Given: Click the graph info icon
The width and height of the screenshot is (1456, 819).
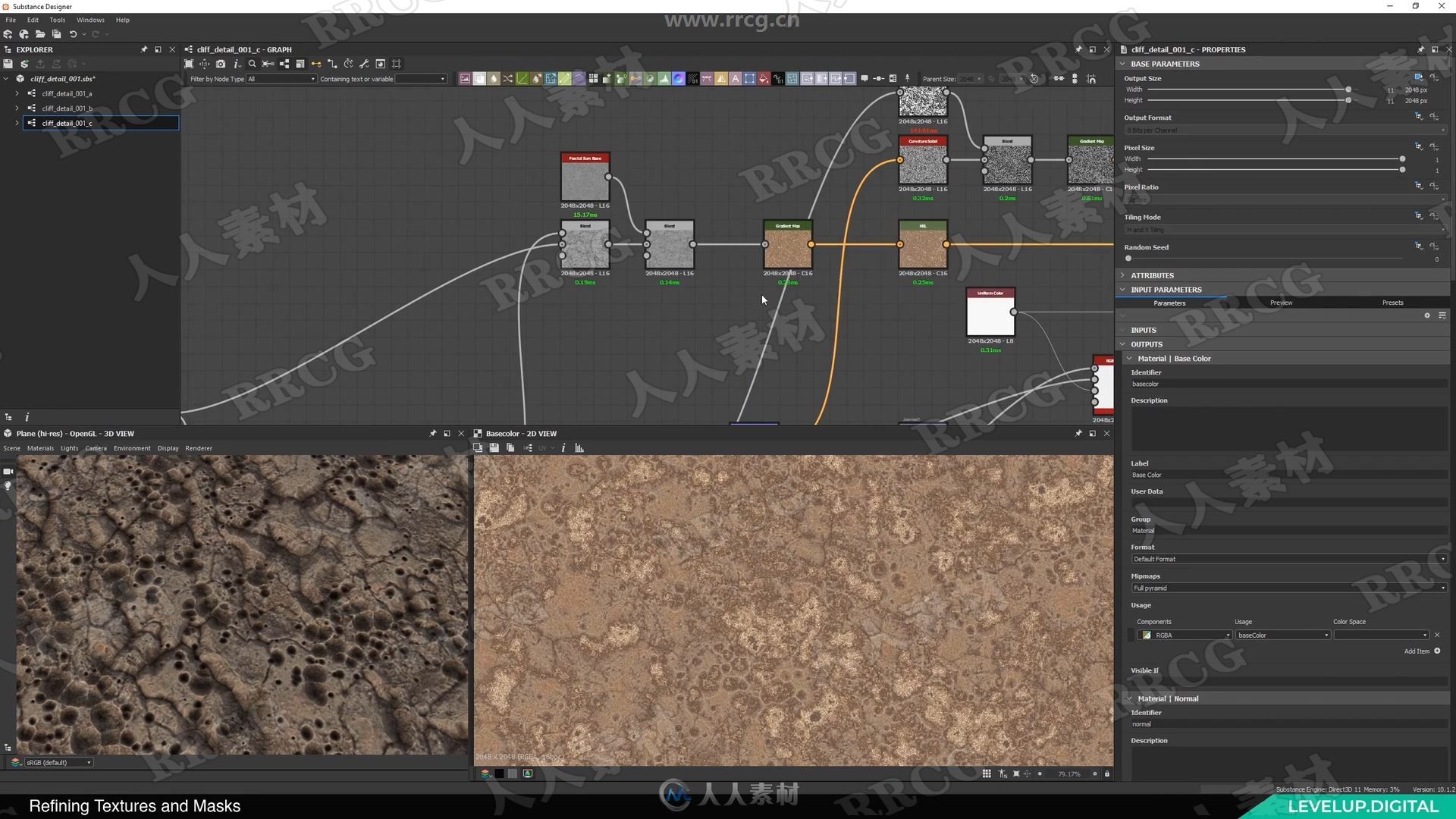Looking at the screenshot, I should coord(237,64).
